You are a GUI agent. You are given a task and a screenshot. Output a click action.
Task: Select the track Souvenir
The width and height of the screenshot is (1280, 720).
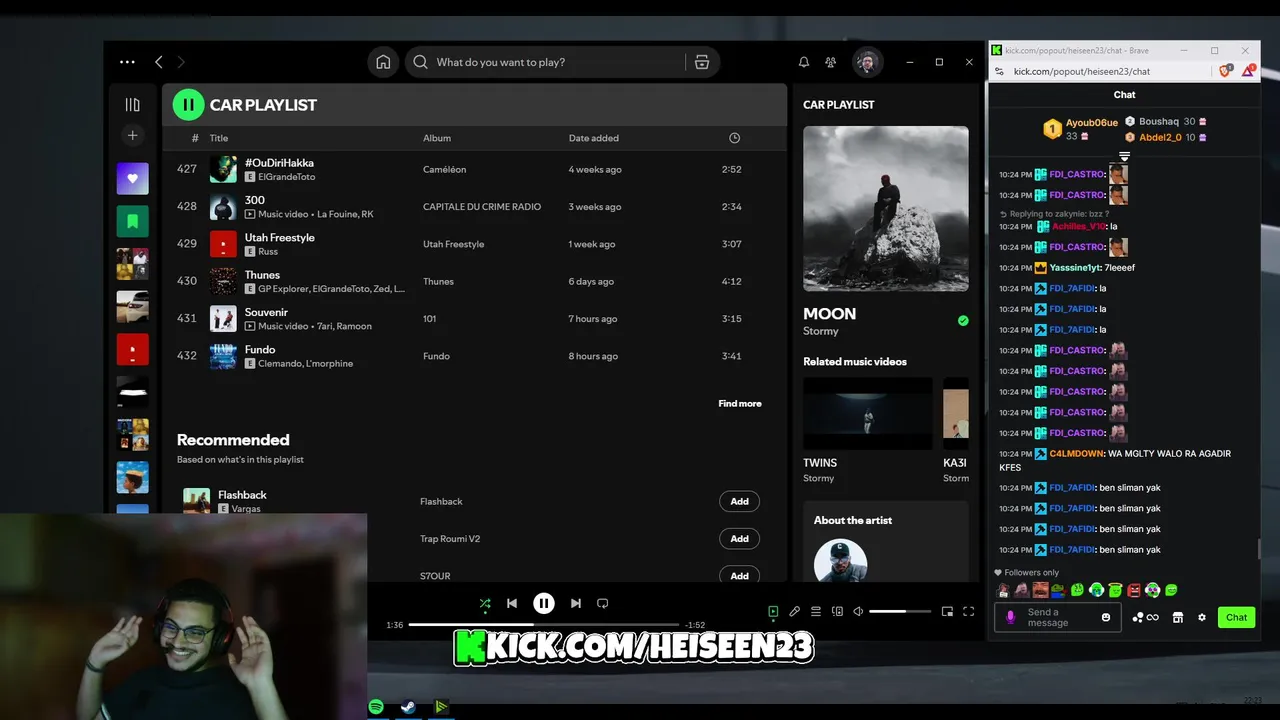pos(266,312)
